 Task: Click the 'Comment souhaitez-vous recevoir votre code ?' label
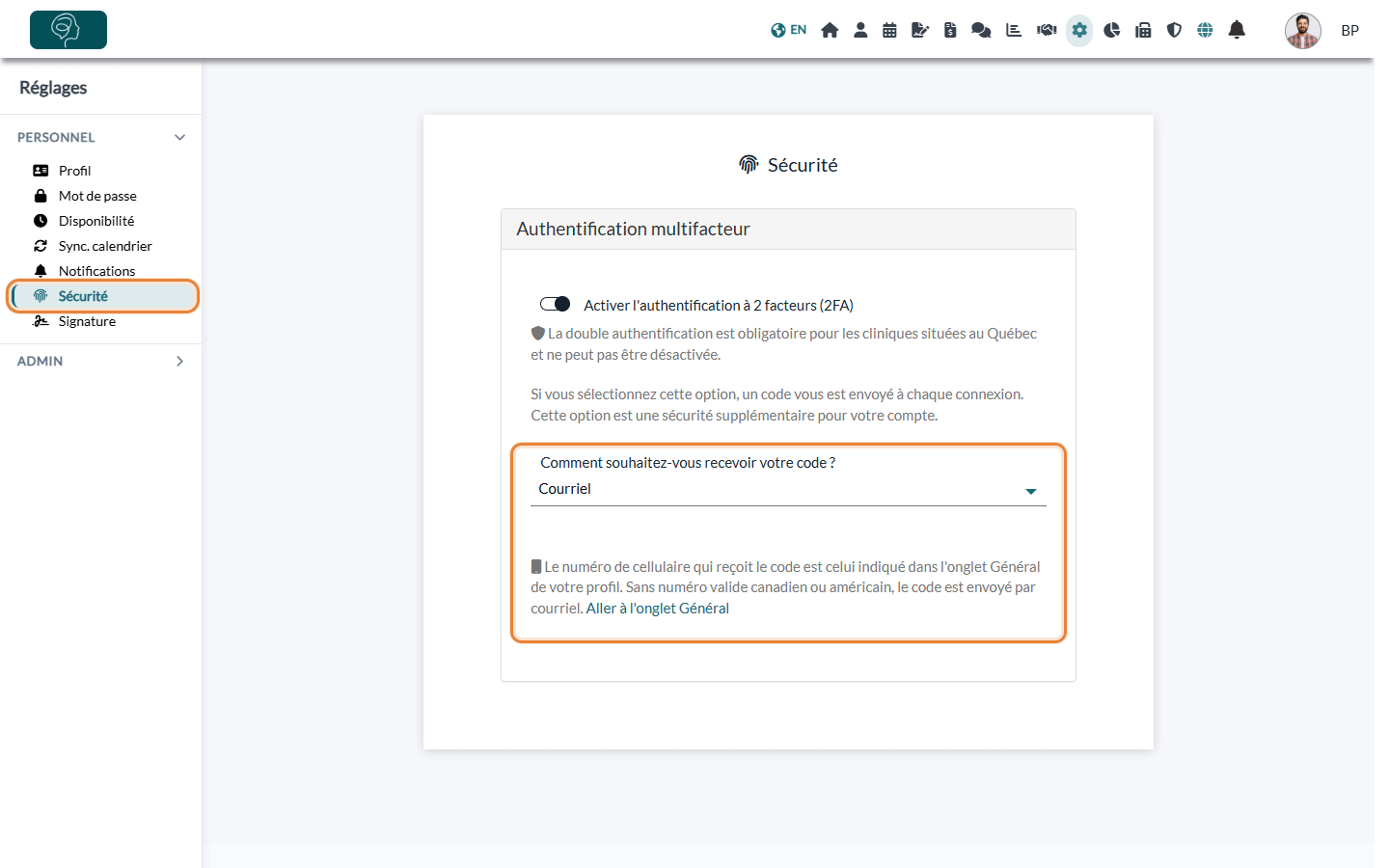point(688,463)
